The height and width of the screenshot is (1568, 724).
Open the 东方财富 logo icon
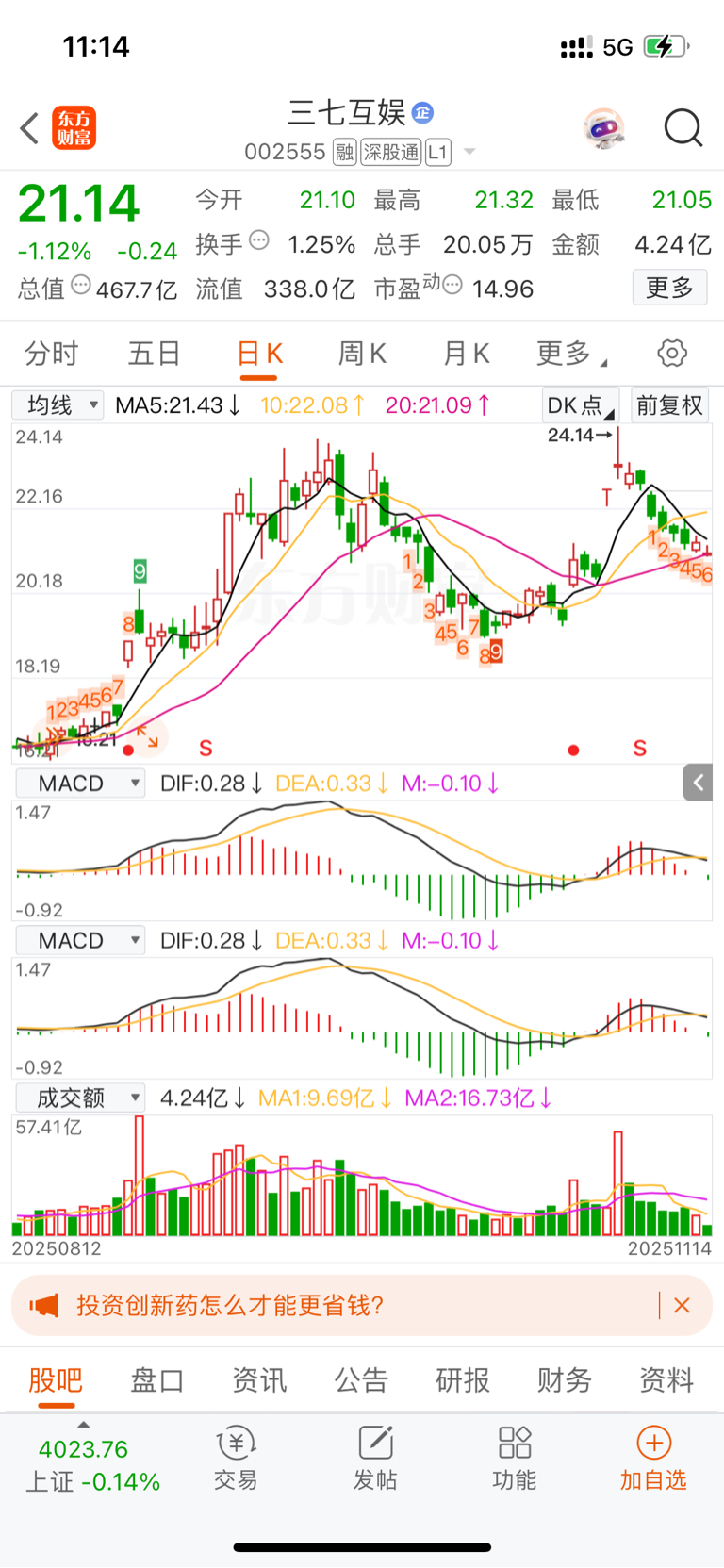coord(74,128)
